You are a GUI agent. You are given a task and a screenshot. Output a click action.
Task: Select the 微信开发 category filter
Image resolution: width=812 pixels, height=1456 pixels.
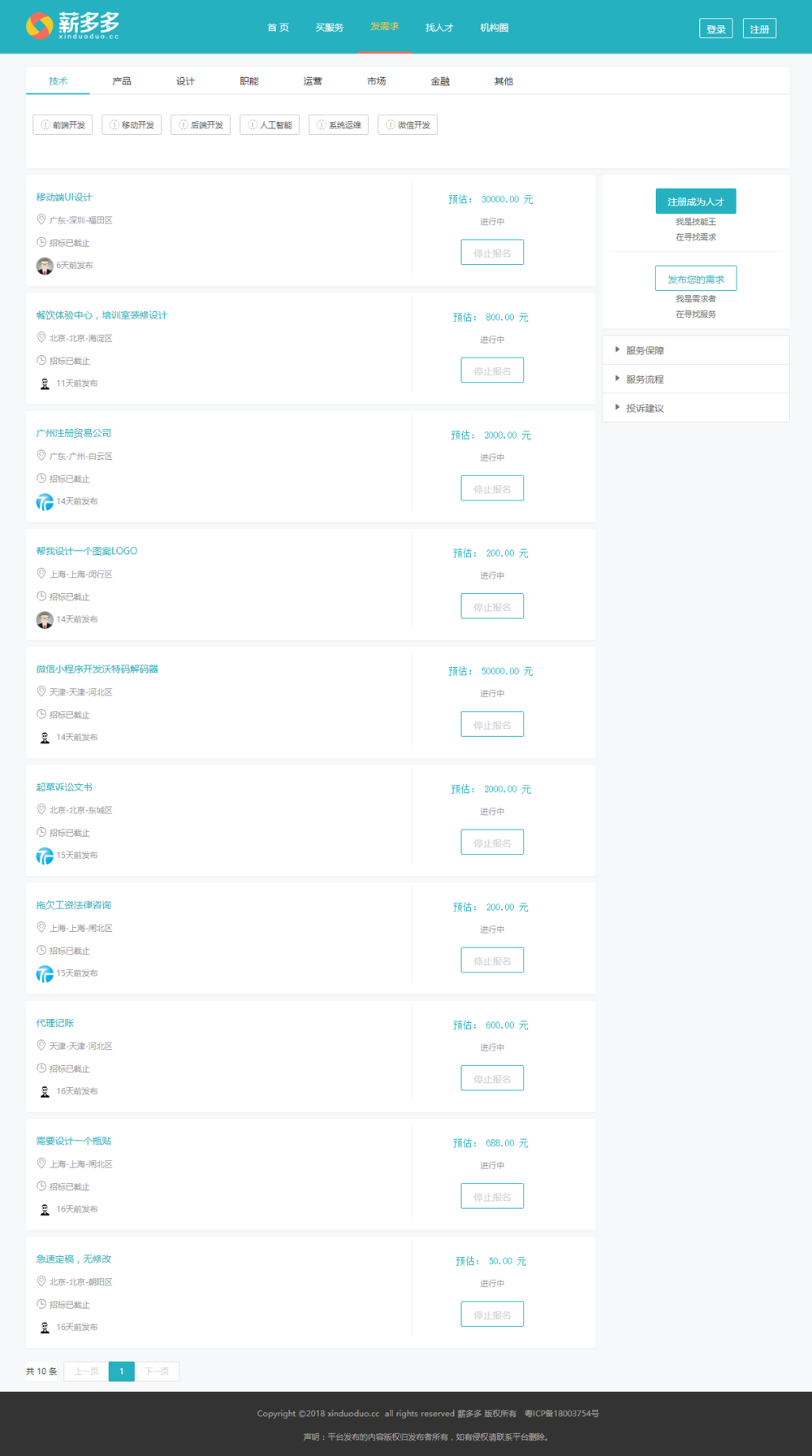pos(408,124)
